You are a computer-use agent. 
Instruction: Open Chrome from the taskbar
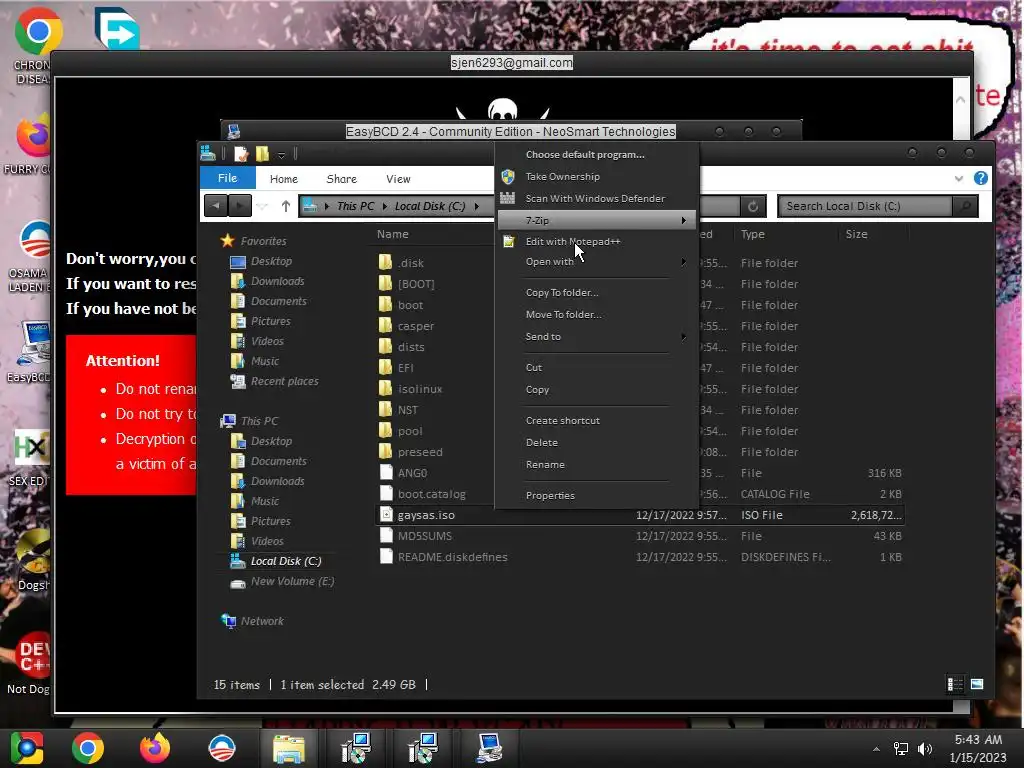pos(88,748)
